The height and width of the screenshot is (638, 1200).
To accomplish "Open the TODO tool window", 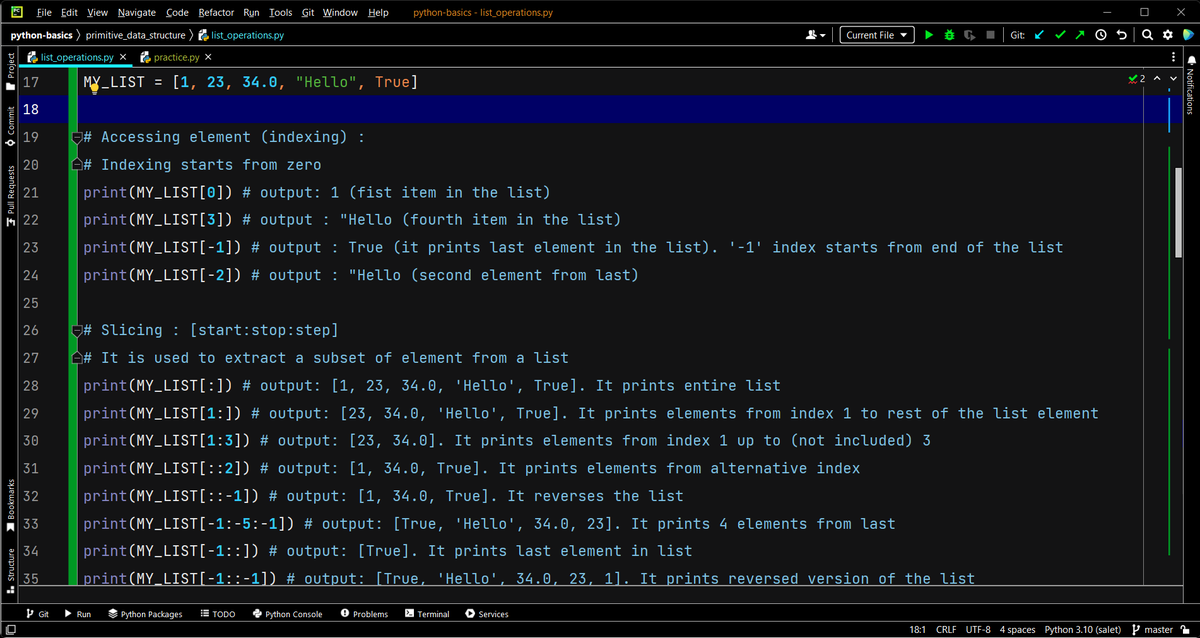I will click(217, 614).
